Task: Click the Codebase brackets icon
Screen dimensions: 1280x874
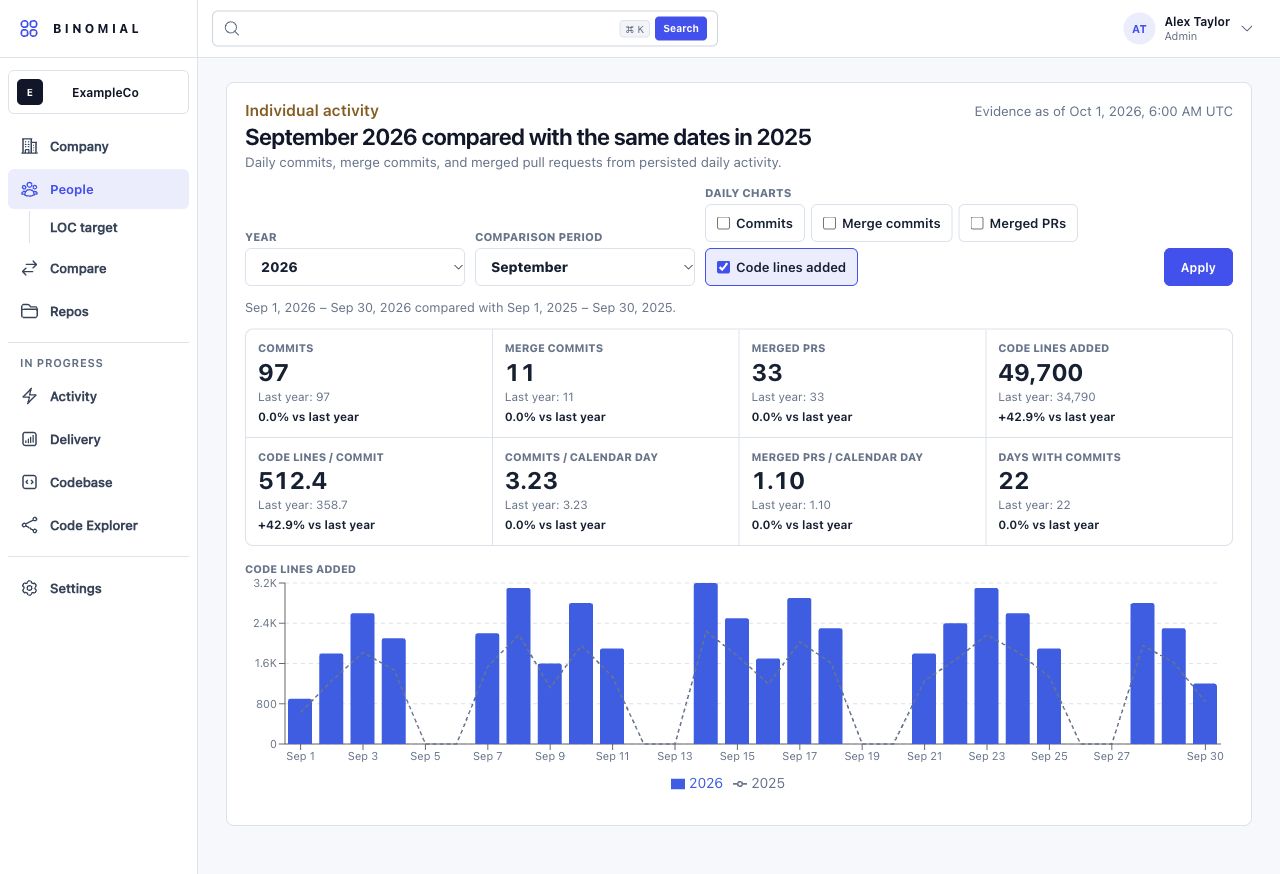Action: pos(30,482)
